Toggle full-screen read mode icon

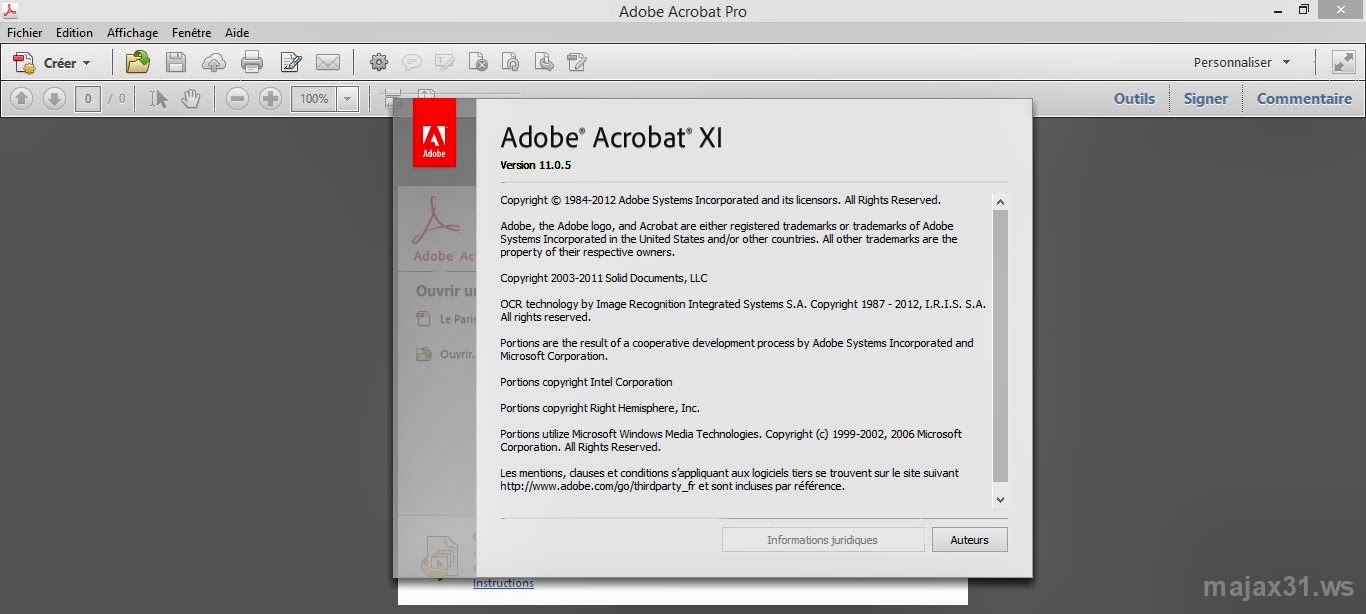pyautogui.click(x=1343, y=62)
